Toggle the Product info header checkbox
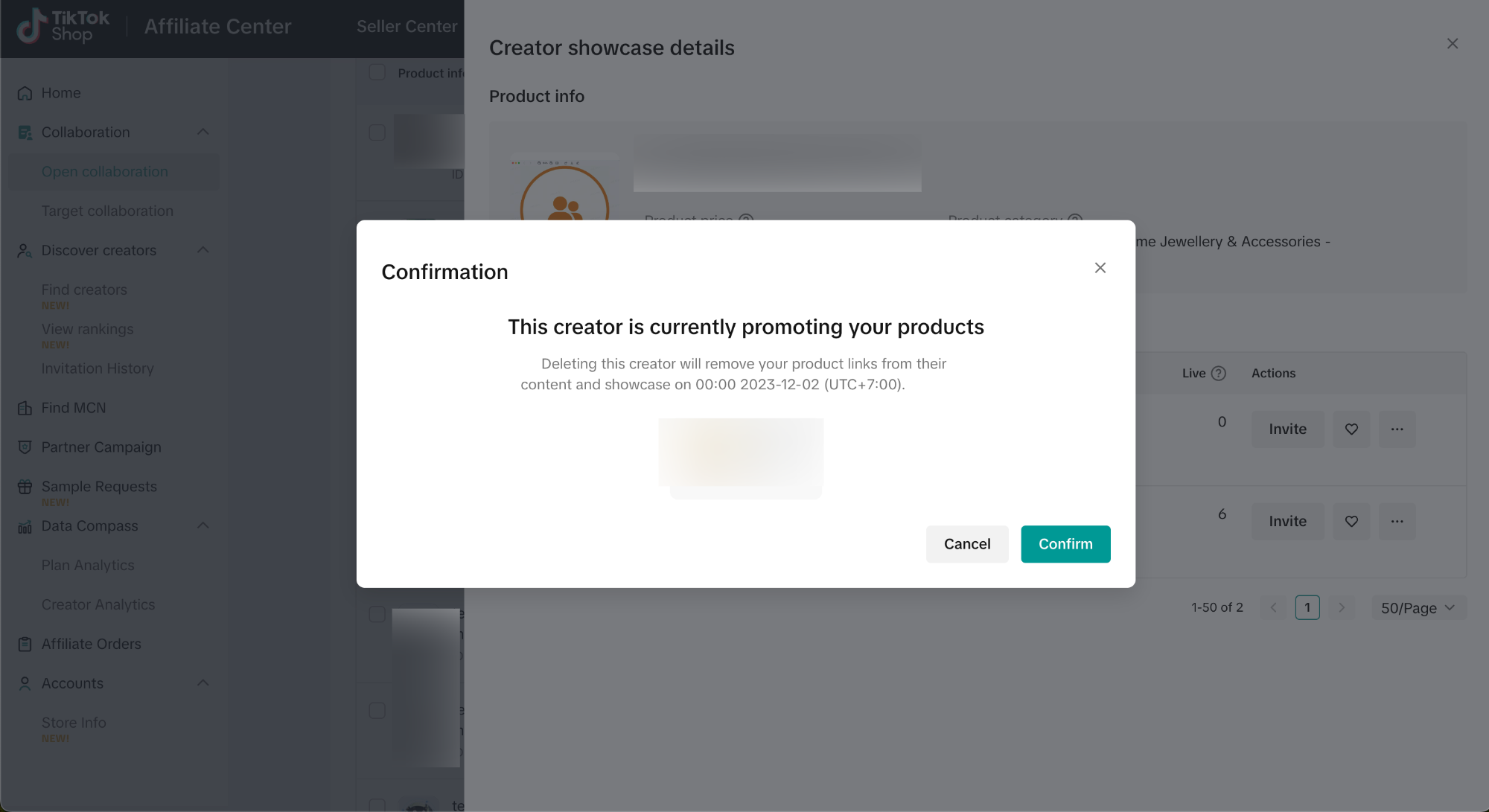Image resolution: width=1489 pixels, height=812 pixels. click(377, 72)
